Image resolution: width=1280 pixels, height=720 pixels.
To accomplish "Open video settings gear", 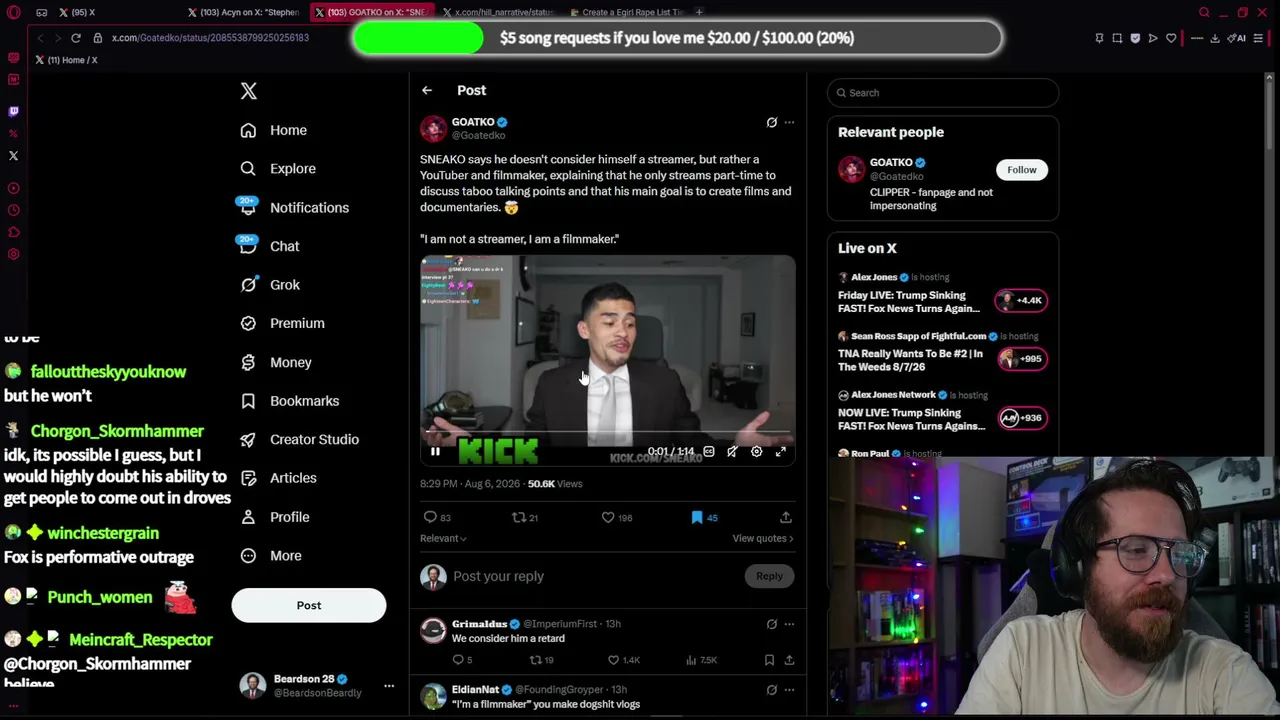I will point(756,452).
